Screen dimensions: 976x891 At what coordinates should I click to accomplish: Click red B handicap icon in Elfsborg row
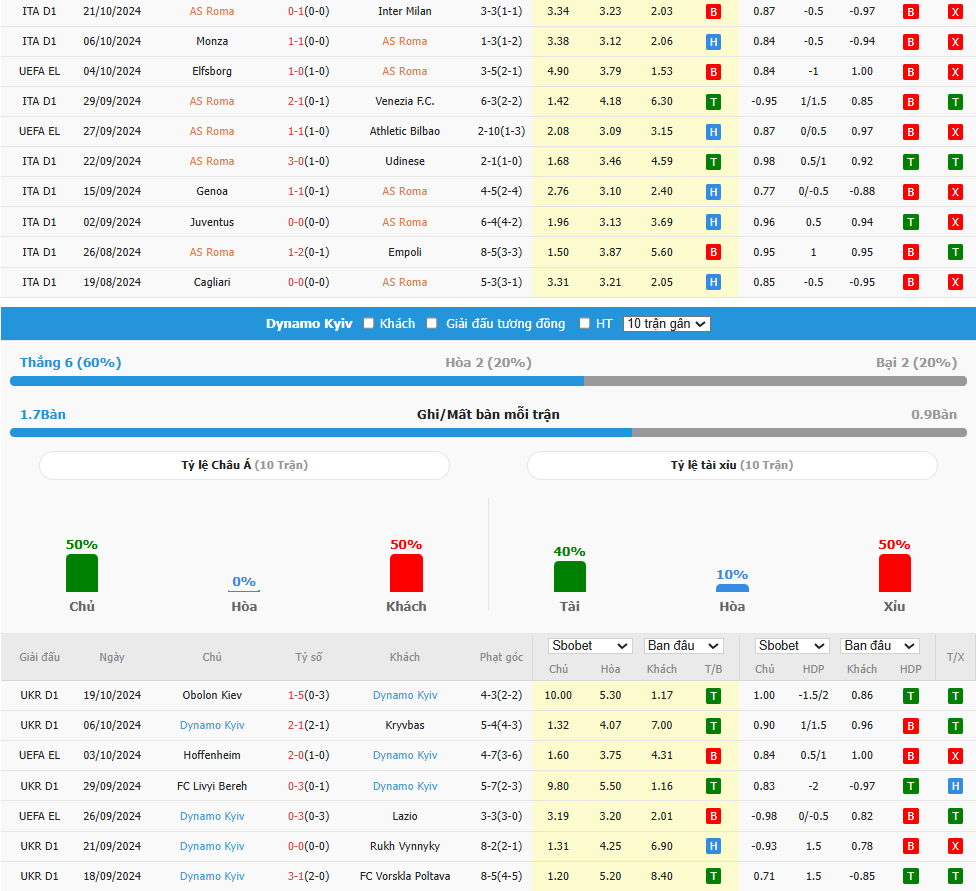(x=910, y=72)
